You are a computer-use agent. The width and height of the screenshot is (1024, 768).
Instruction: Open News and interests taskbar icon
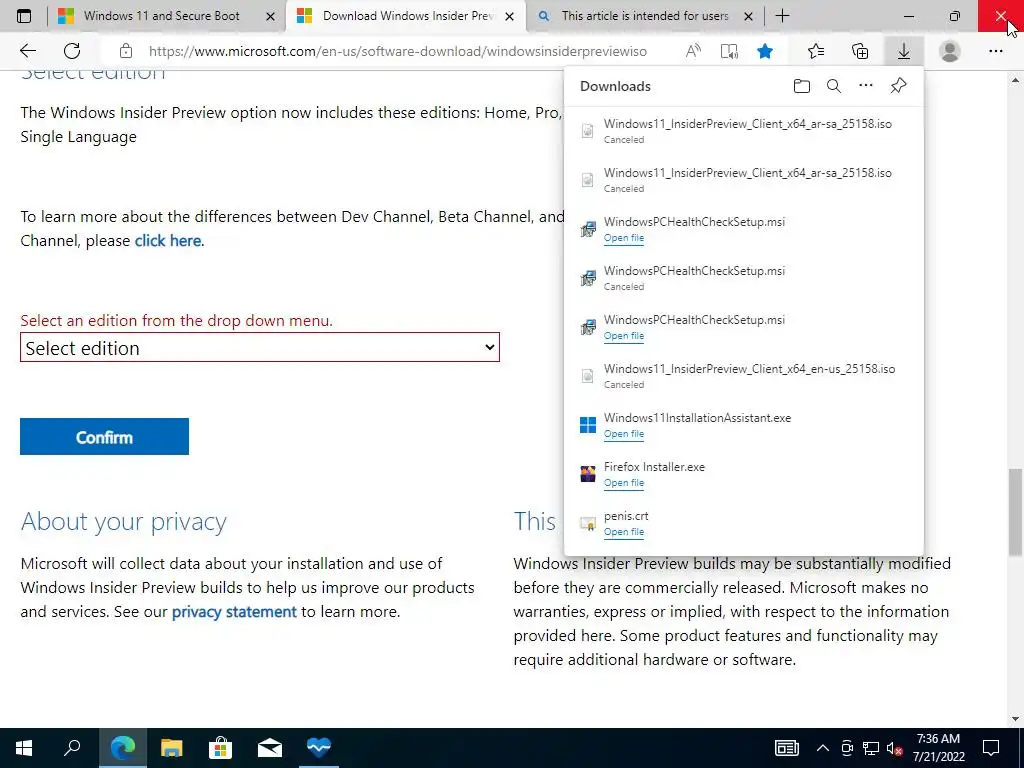pos(786,748)
